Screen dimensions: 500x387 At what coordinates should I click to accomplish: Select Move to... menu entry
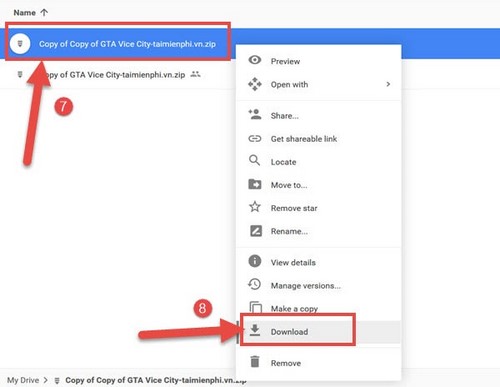click(318, 185)
